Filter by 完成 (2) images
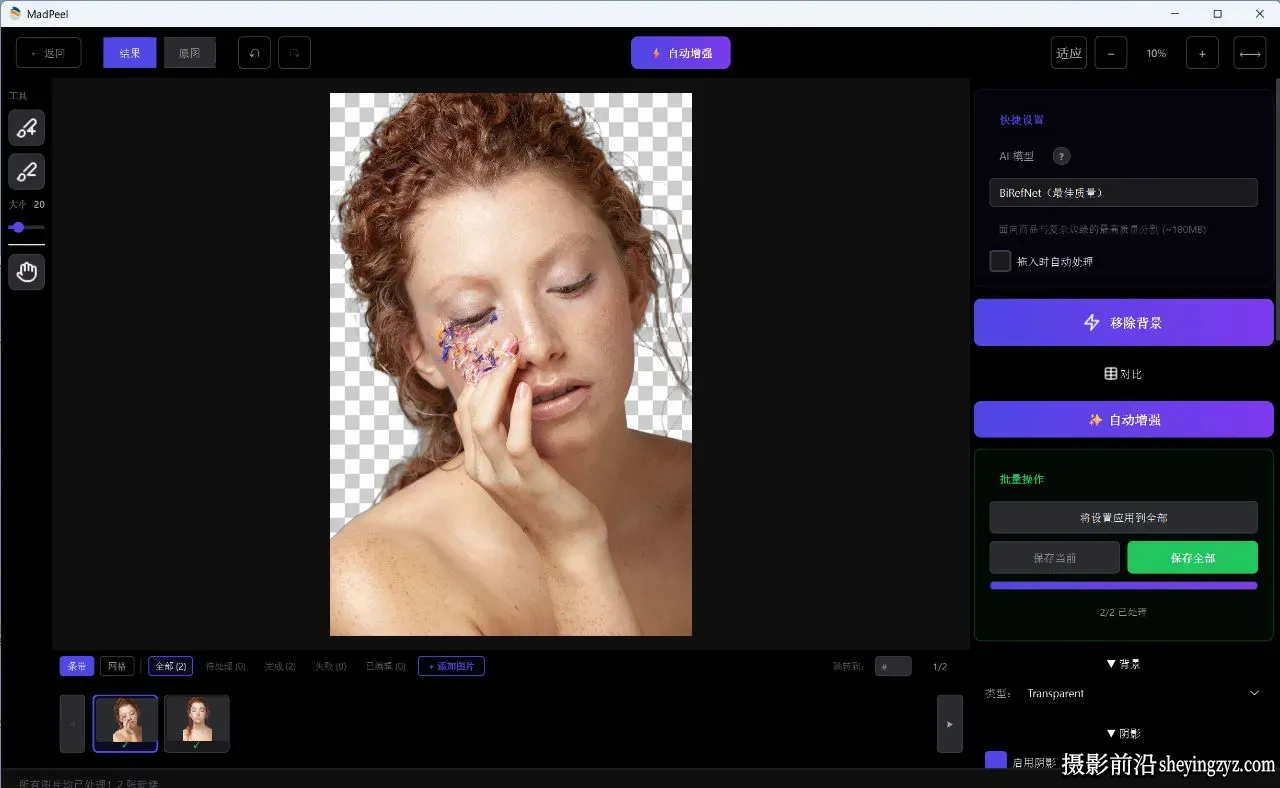1280x788 pixels. 280,666
